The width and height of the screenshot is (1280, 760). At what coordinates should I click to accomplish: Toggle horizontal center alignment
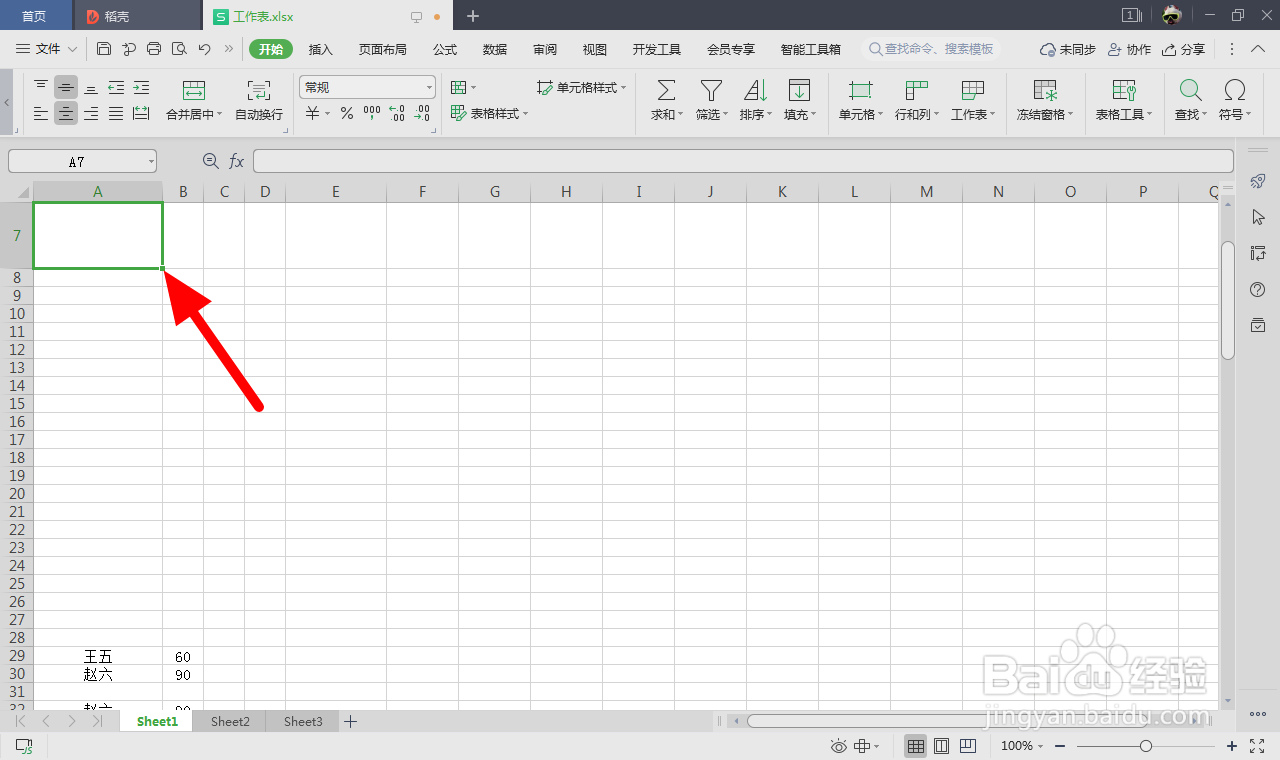(66, 114)
